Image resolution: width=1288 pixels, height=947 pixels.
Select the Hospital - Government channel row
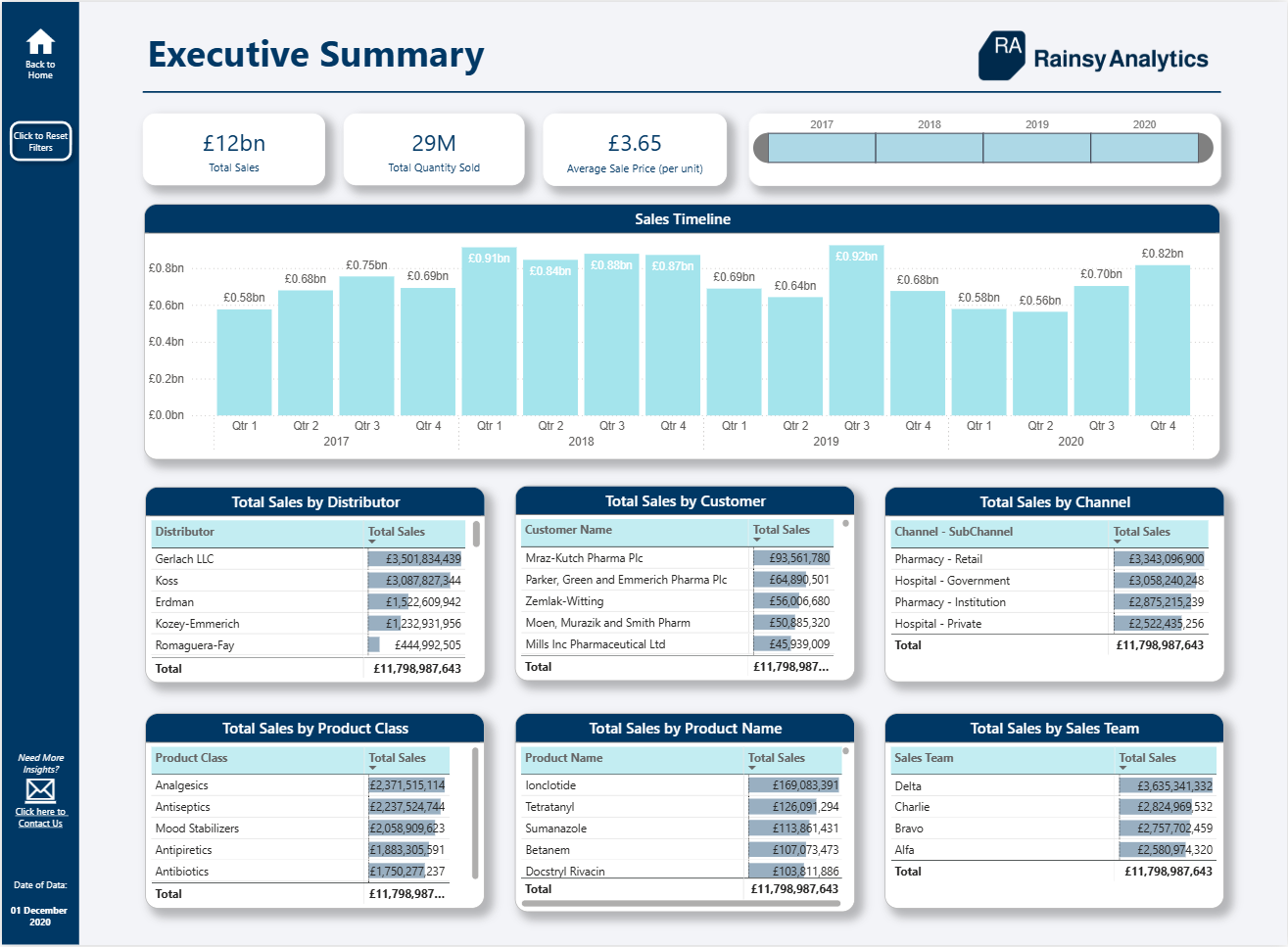click(x=1049, y=581)
